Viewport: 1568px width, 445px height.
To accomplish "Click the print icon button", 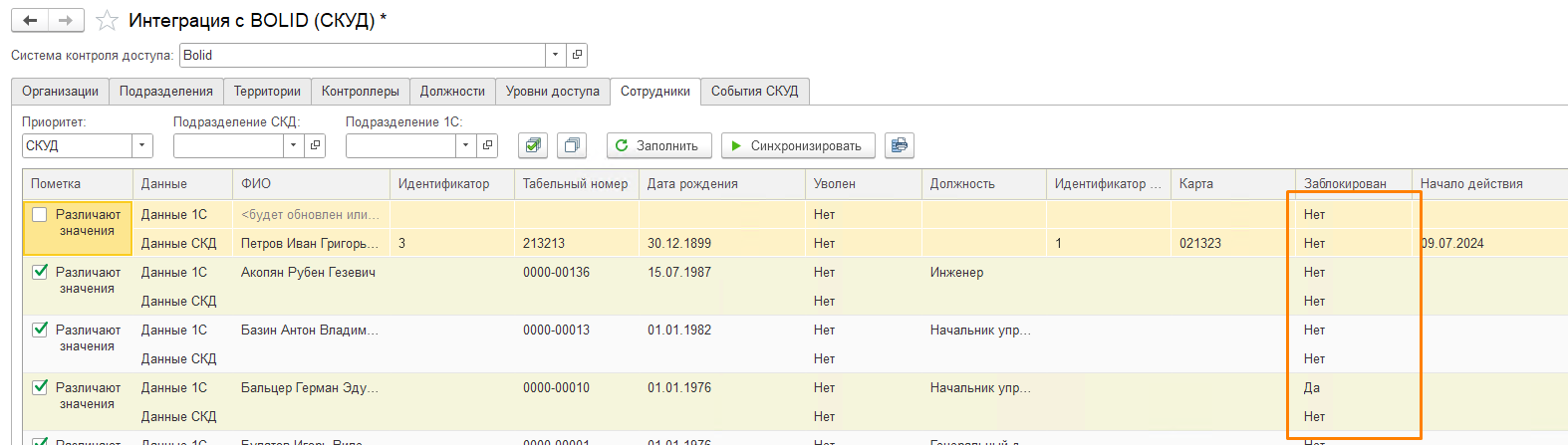I will (x=899, y=145).
